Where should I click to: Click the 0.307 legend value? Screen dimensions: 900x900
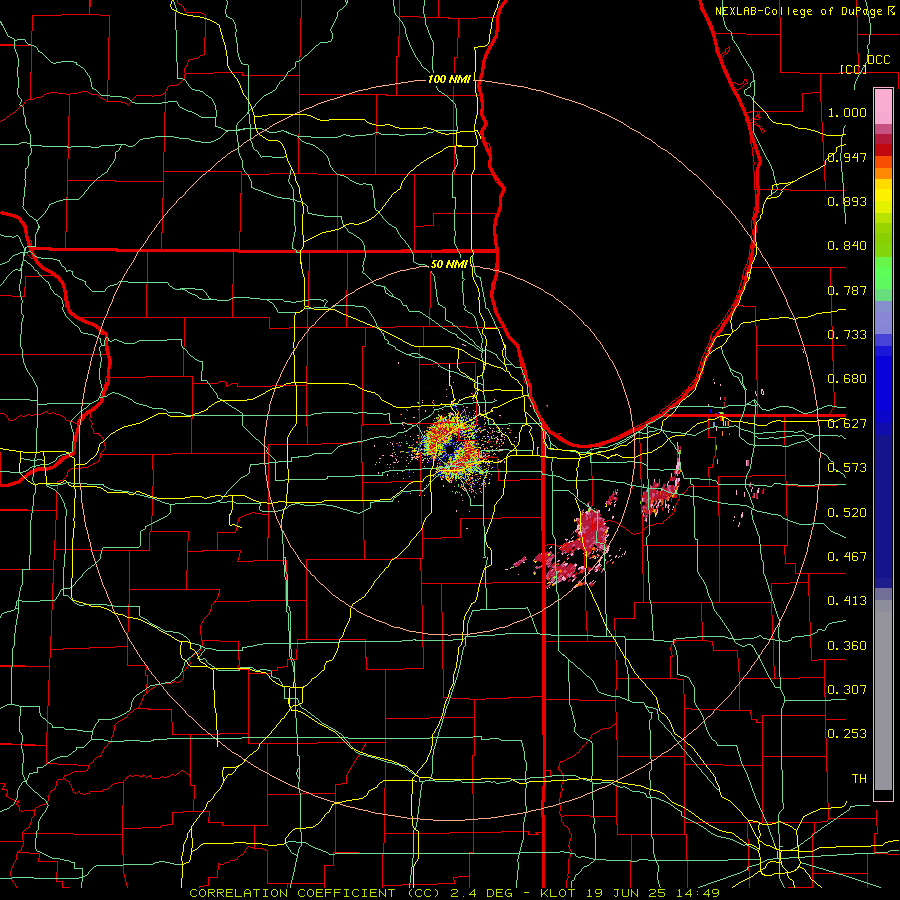(847, 690)
